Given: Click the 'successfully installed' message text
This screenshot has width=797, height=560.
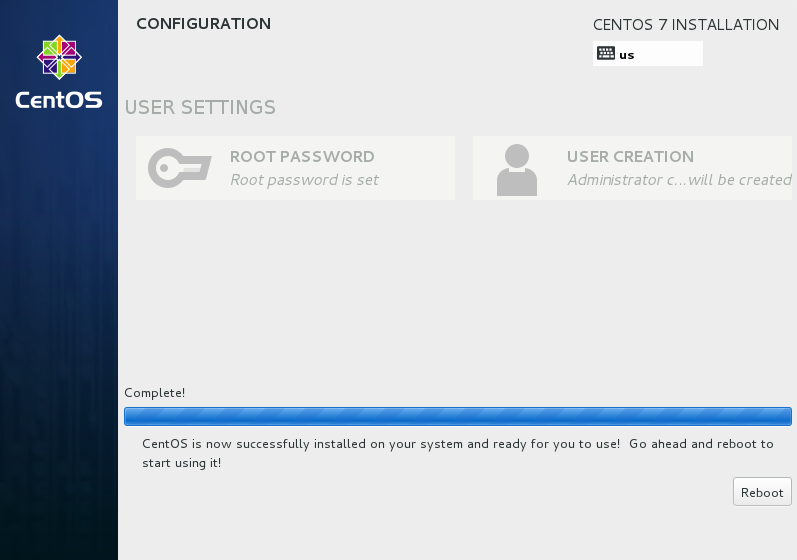Looking at the screenshot, I should tap(380, 443).
